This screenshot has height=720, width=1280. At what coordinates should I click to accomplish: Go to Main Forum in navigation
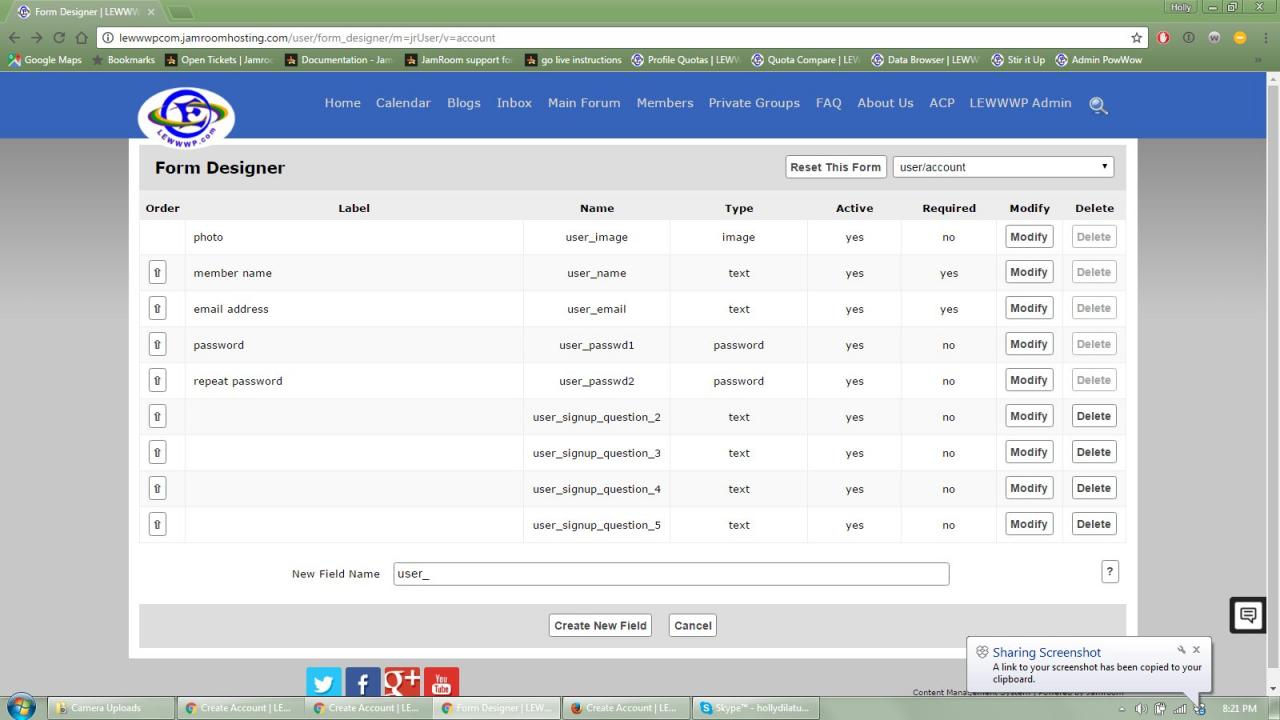pyautogui.click(x=584, y=103)
